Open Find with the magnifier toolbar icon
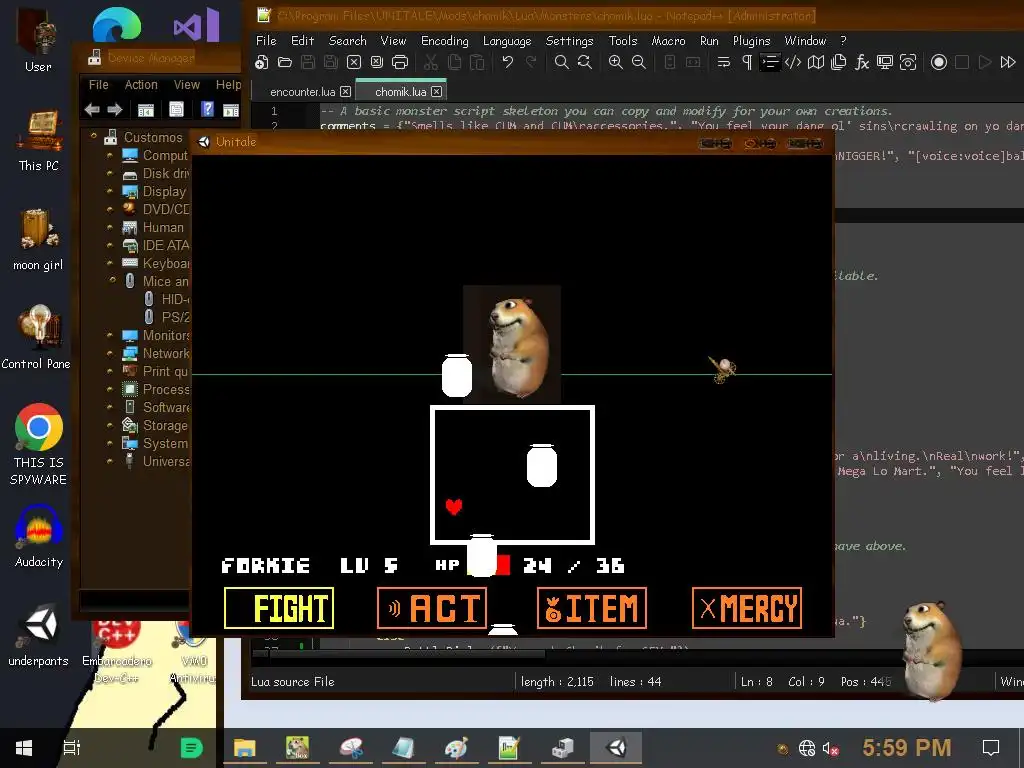This screenshot has width=1024, height=768. tap(561, 62)
